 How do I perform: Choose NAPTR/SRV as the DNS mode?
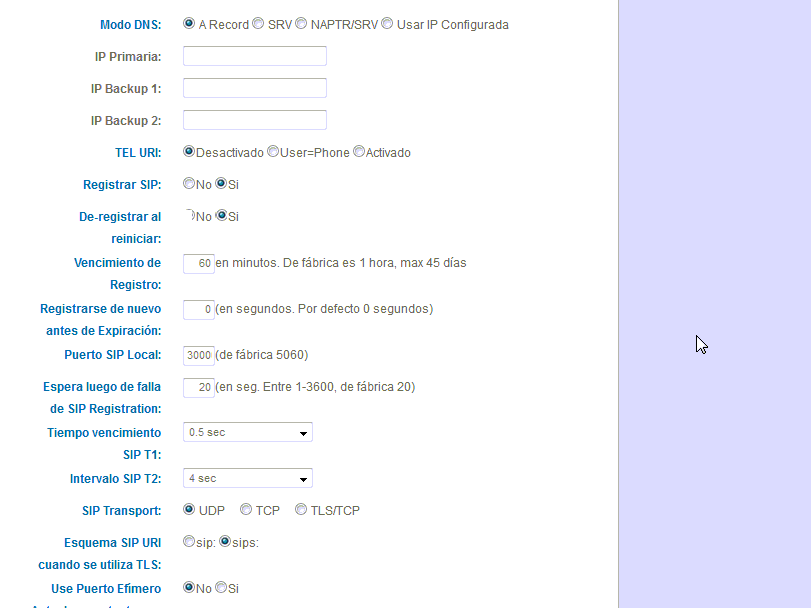[301, 23]
